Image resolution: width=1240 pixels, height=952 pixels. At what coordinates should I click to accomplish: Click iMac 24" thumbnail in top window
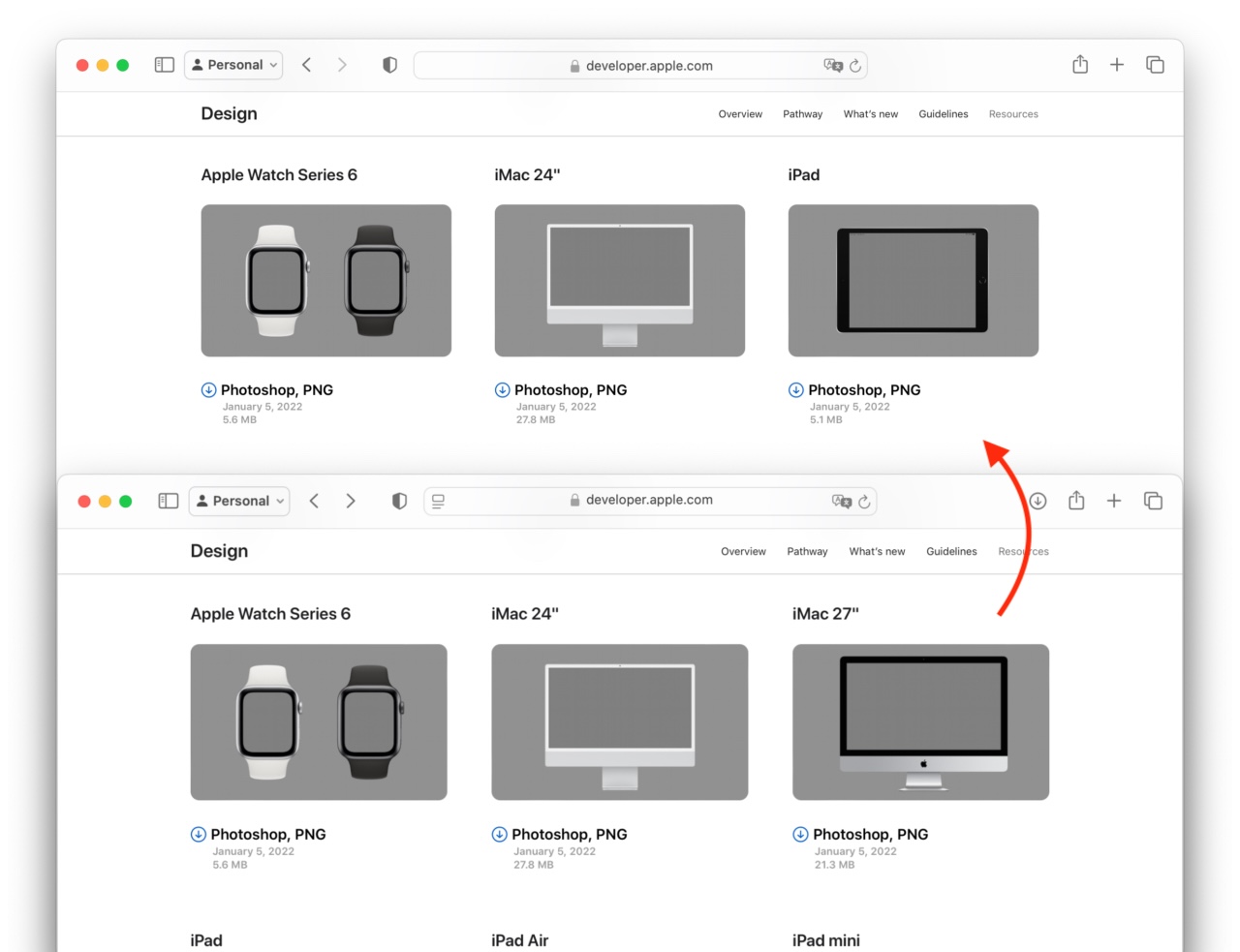(x=620, y=281)
